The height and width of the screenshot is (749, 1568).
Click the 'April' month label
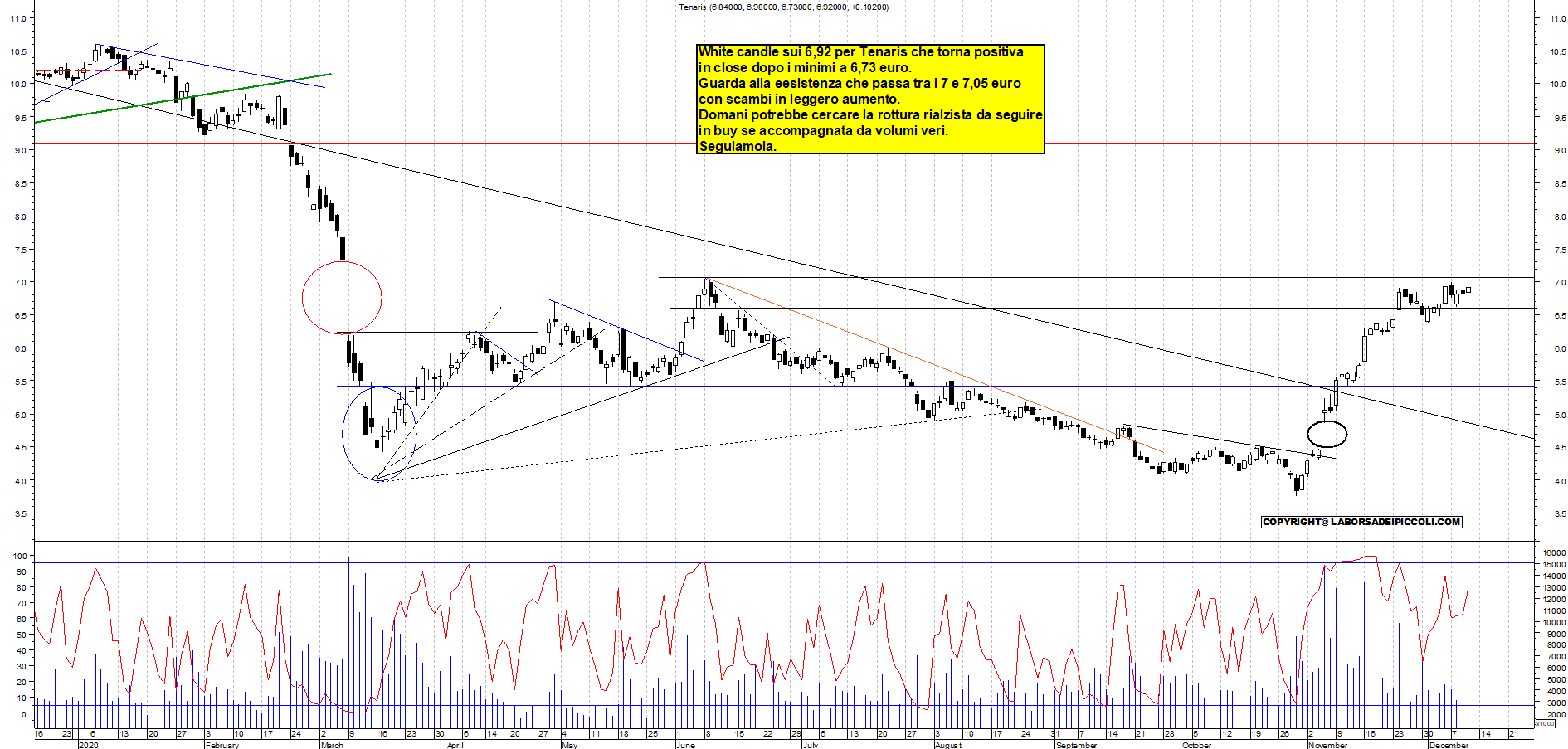pos(455,745)
